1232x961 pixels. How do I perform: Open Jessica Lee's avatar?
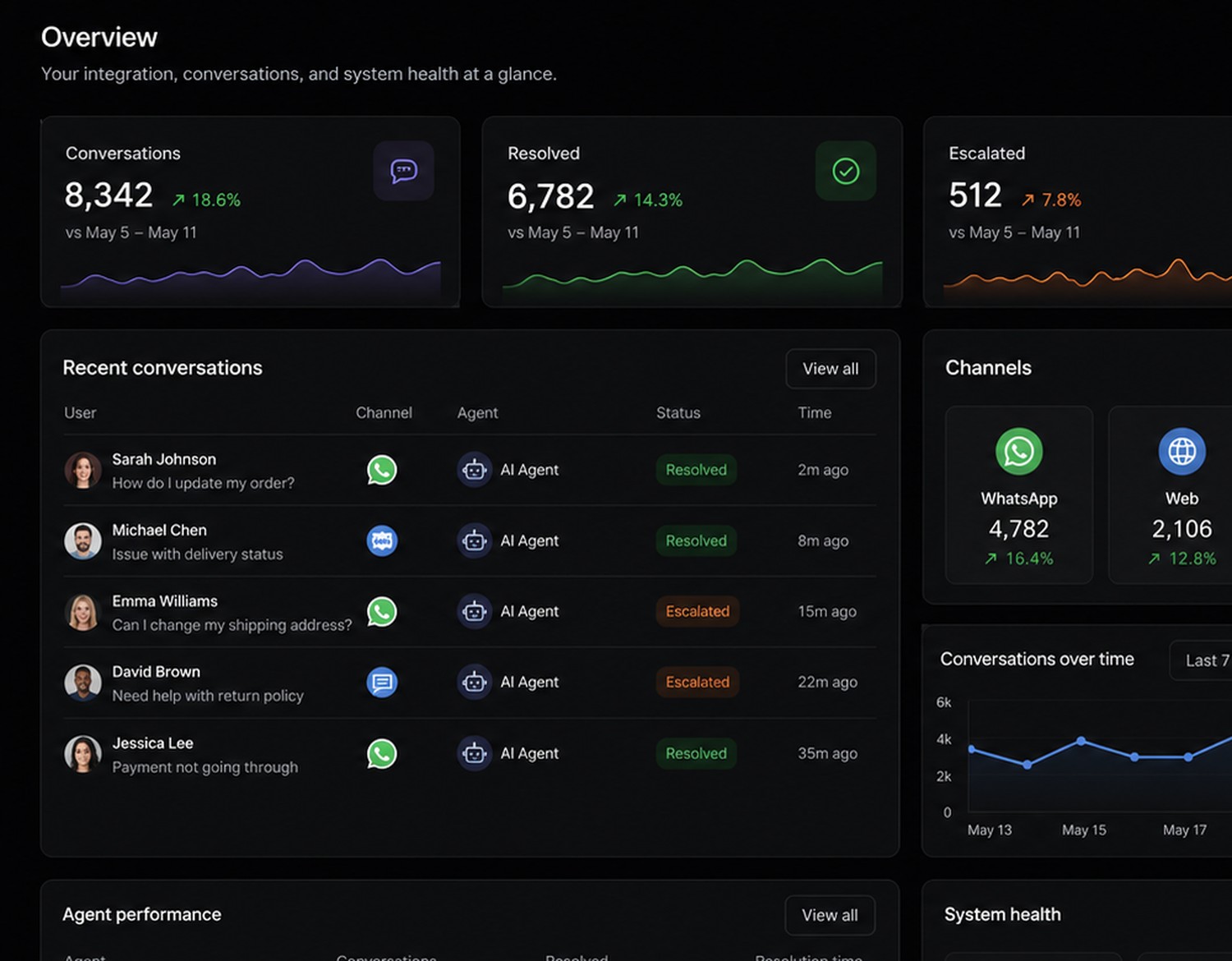coord(83,754)
